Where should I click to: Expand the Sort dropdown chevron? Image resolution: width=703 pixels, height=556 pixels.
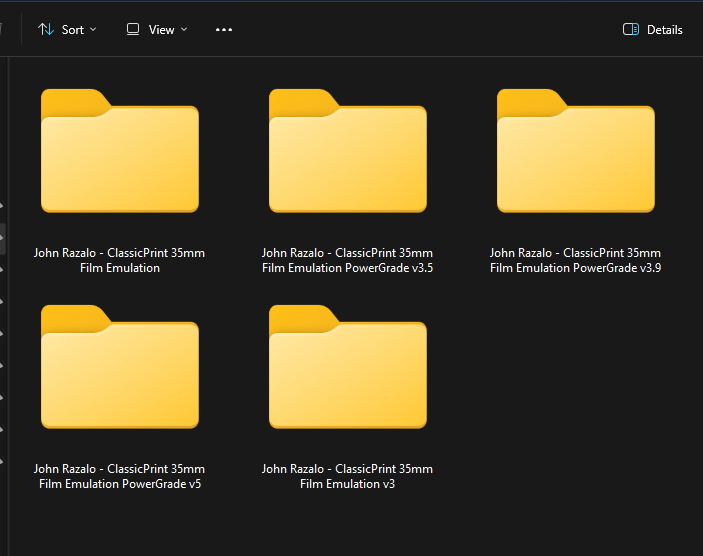coord(94,30)
